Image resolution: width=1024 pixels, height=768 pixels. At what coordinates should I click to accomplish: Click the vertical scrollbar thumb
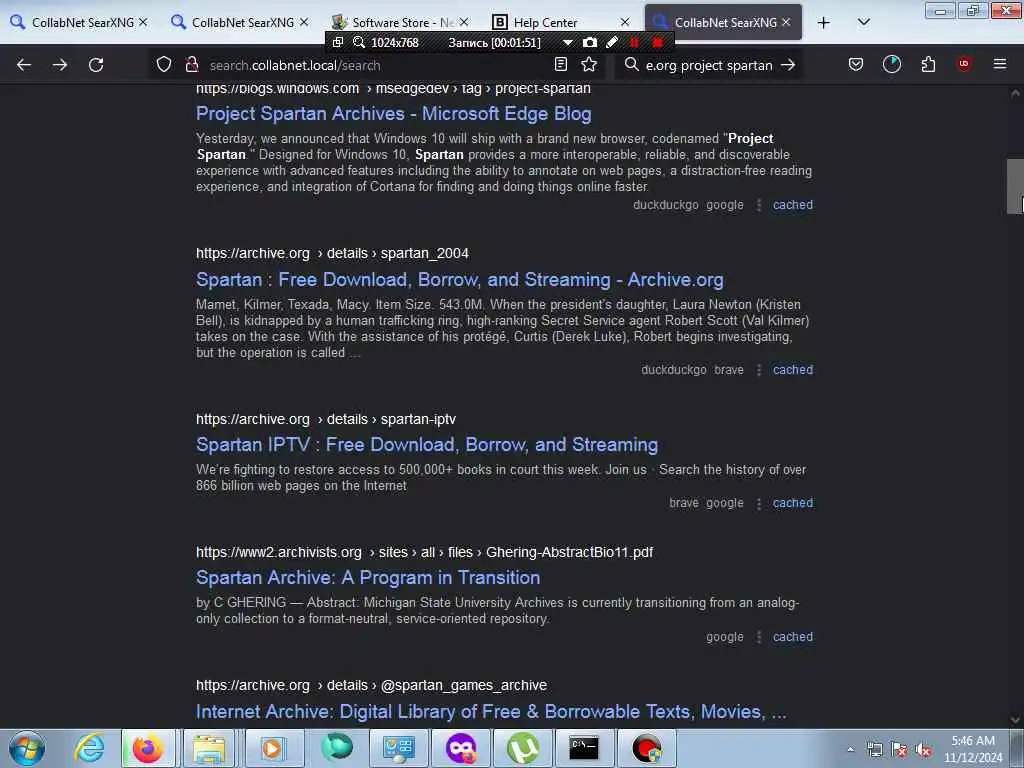tap(1015, 186)
